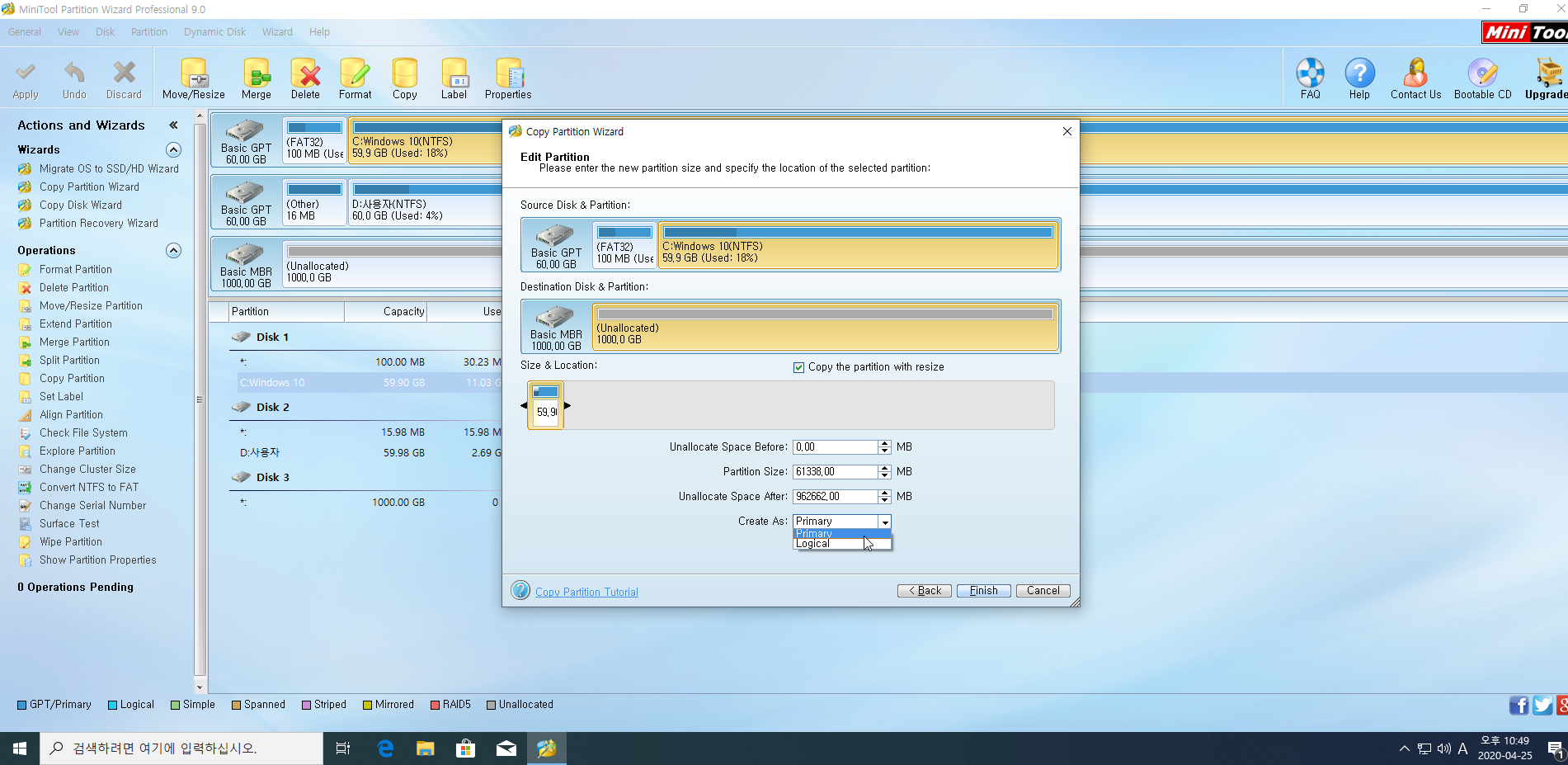Click the Back button in wizard
The height and width of the screenshot is (765, 1568).
click(x=925, y=591)
